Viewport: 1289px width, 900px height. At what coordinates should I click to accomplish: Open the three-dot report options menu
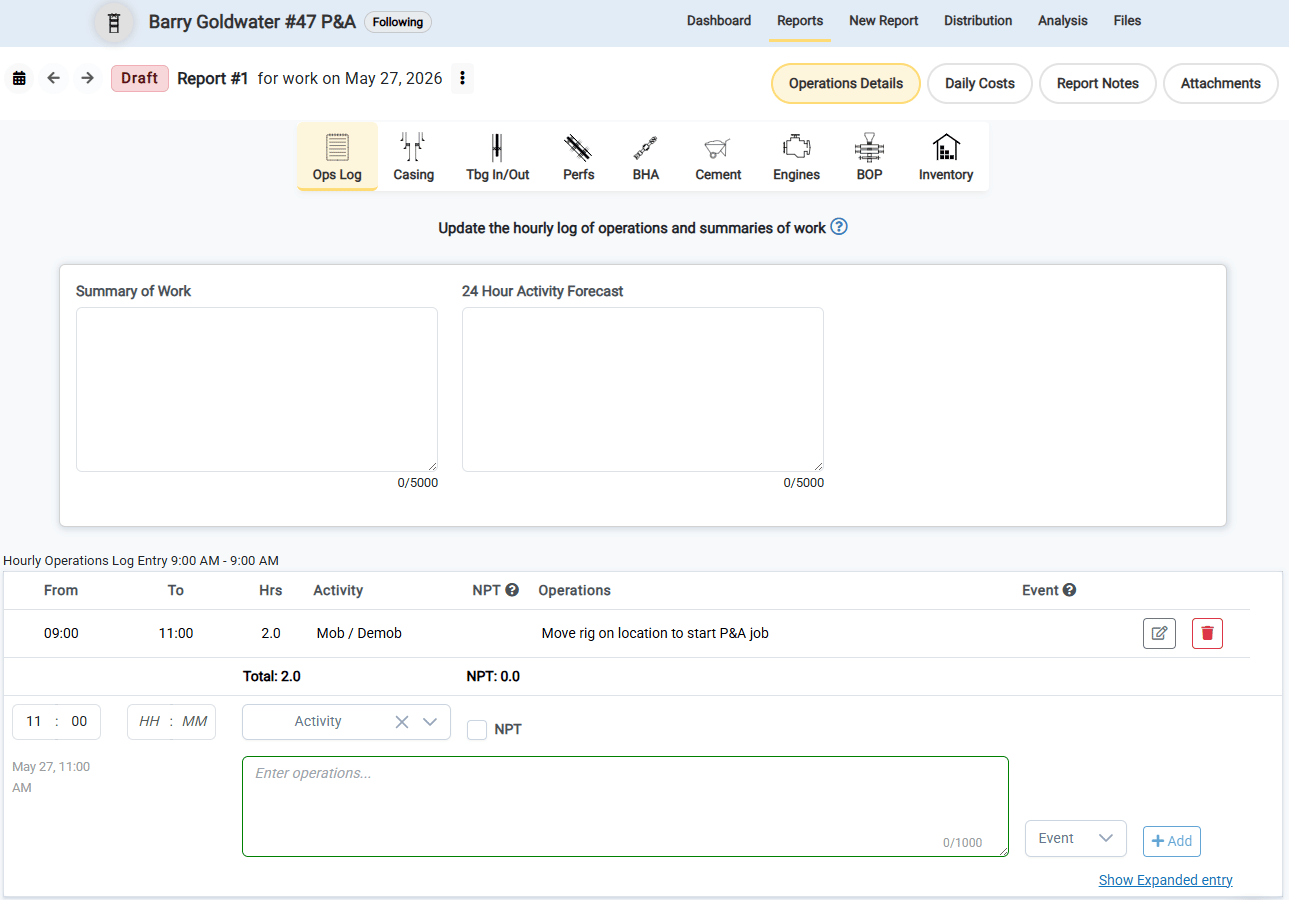tap(461, 78)
